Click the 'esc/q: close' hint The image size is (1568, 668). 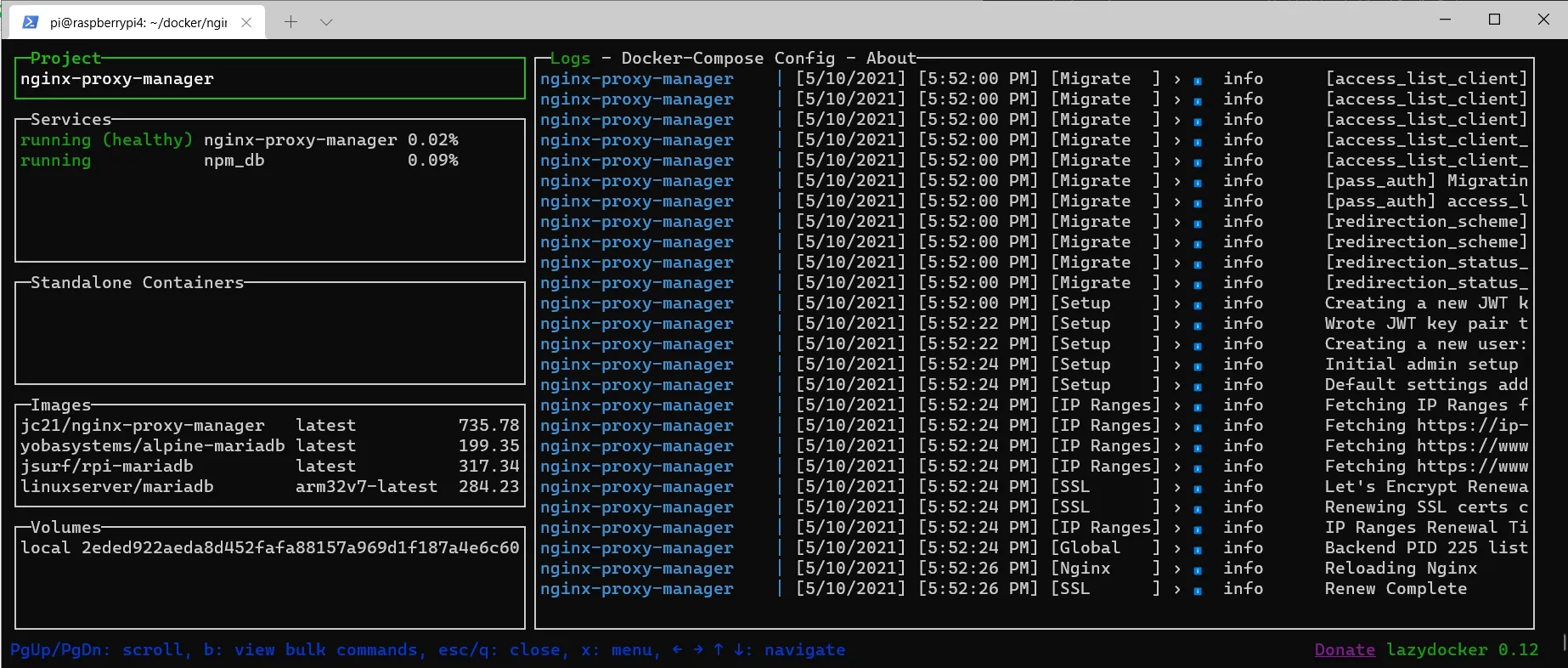coord(499,650)
